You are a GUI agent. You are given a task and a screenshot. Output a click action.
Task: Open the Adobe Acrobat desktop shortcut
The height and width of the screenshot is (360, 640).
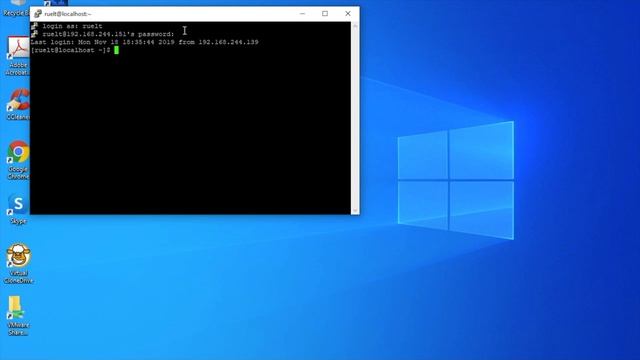18,56
